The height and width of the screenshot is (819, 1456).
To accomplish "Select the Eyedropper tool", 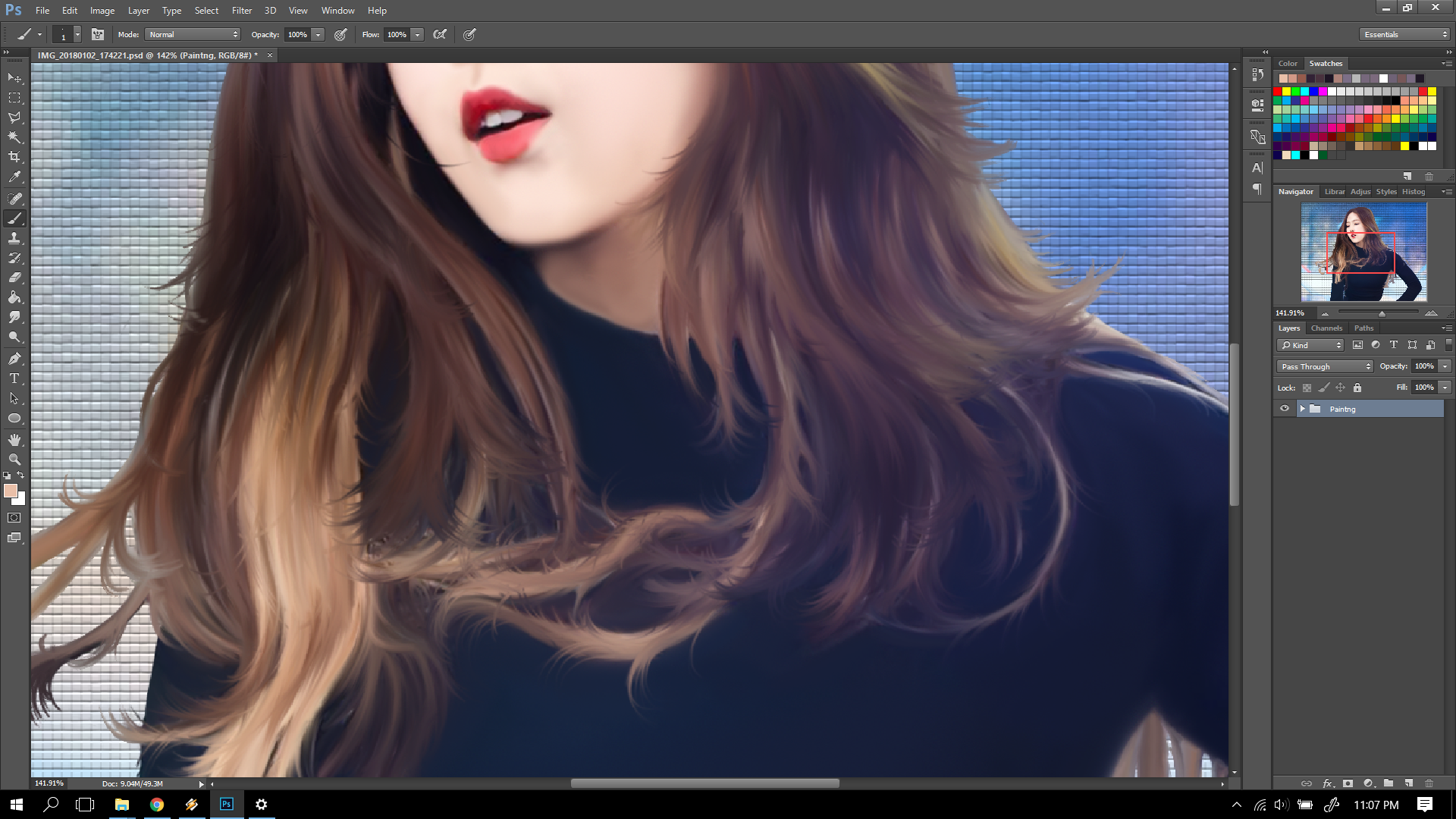I will pyautogui.click(x=14, y=176).
